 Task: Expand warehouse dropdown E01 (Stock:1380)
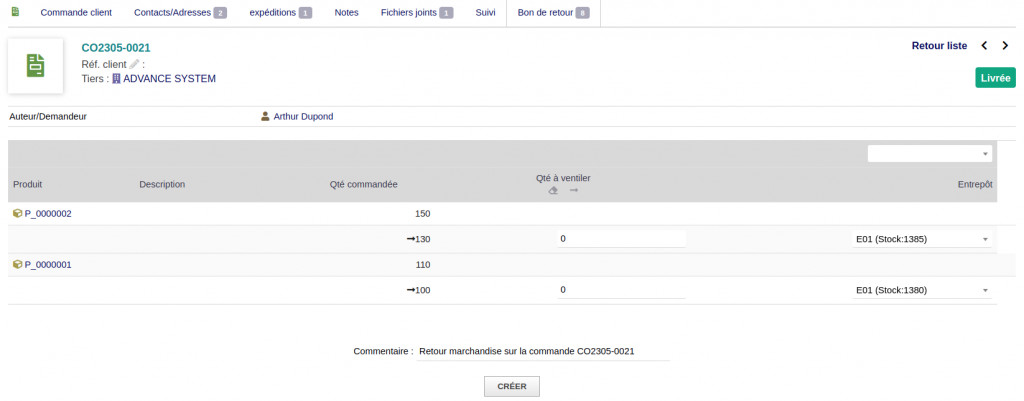(x=920, y=290)
